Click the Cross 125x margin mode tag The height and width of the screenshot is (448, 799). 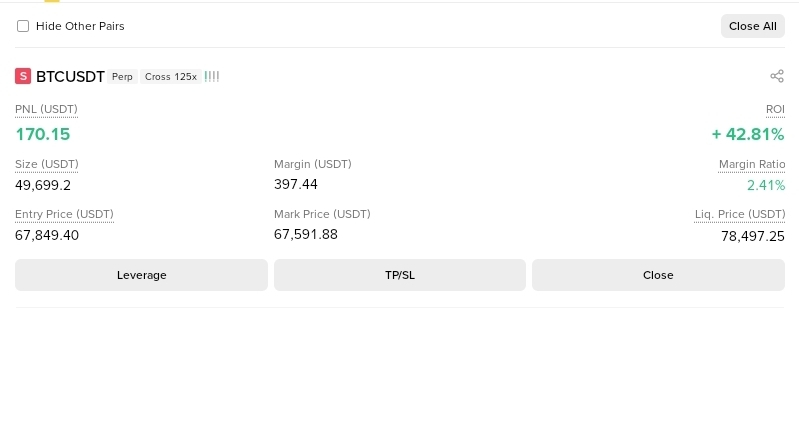pos(171,77)
